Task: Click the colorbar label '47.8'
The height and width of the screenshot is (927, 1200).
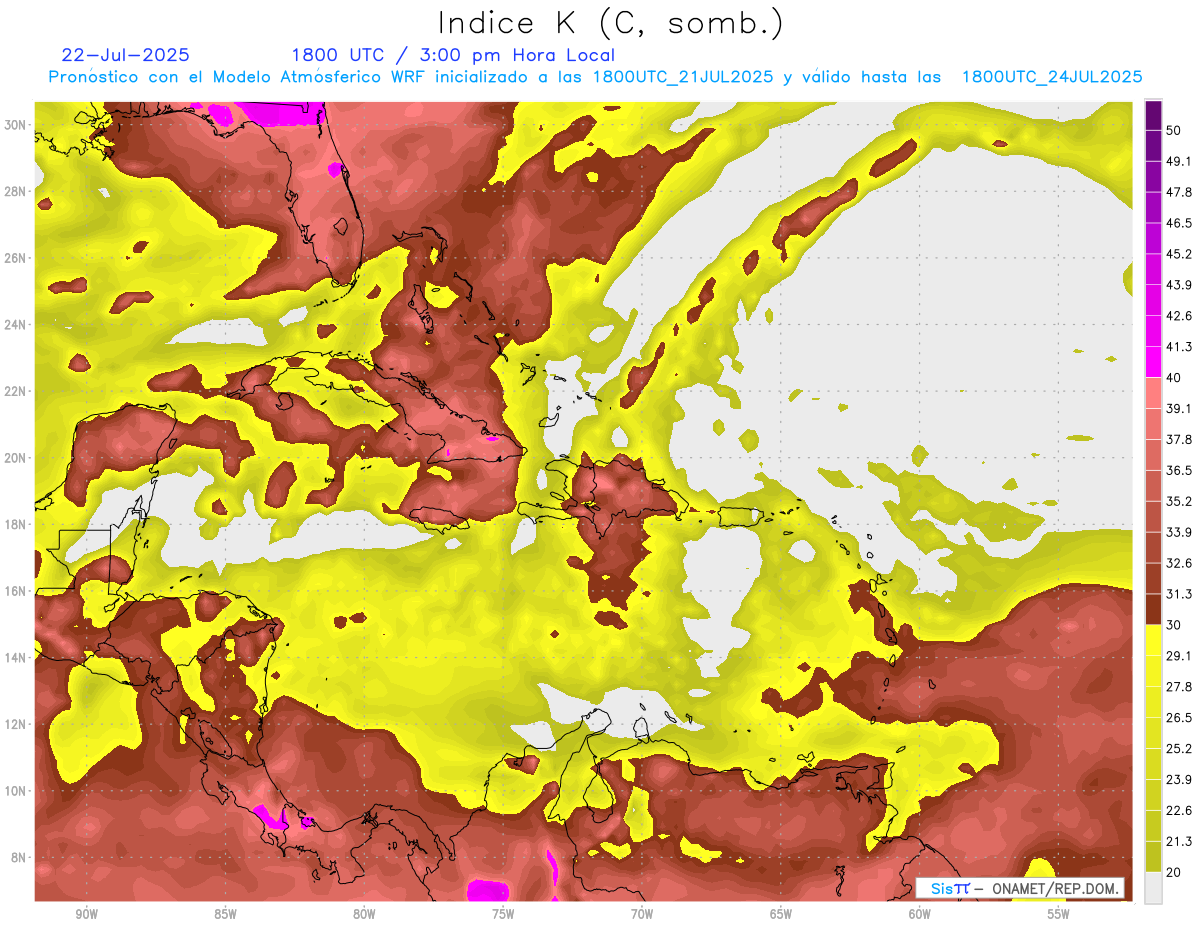Action: tap(1178, 192)
